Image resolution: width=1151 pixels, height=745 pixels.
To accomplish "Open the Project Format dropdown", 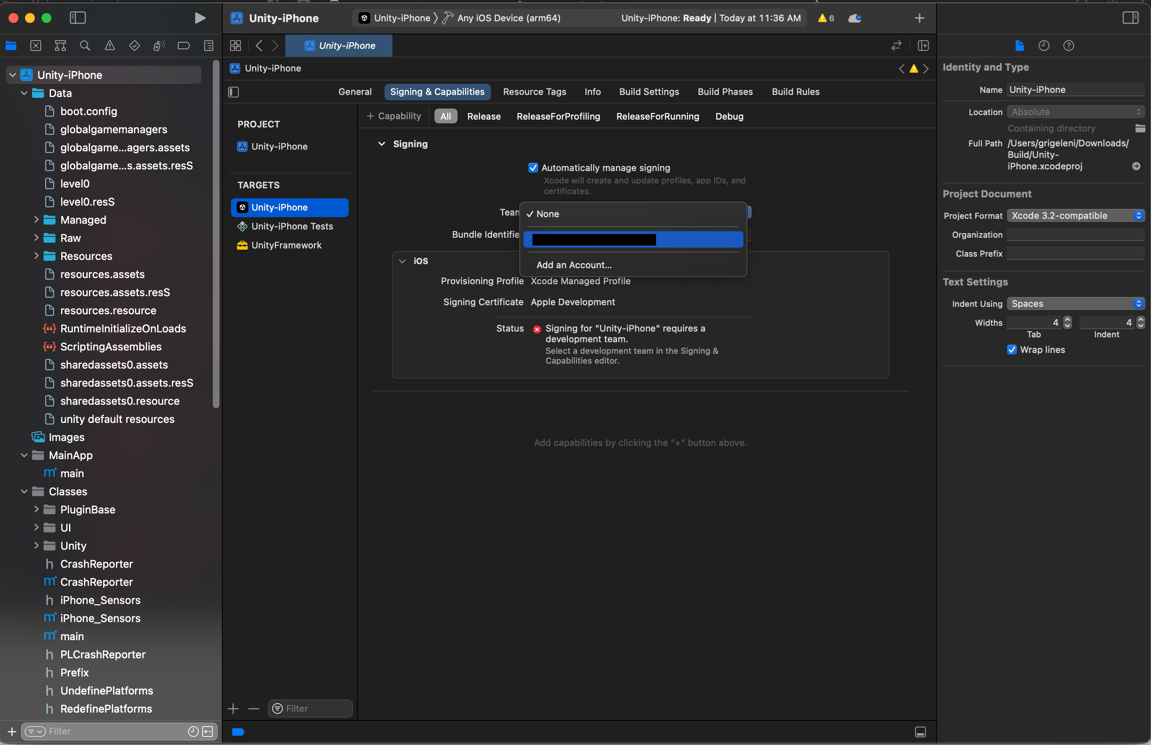I will pyautogui.click(x=1075, y=216).
